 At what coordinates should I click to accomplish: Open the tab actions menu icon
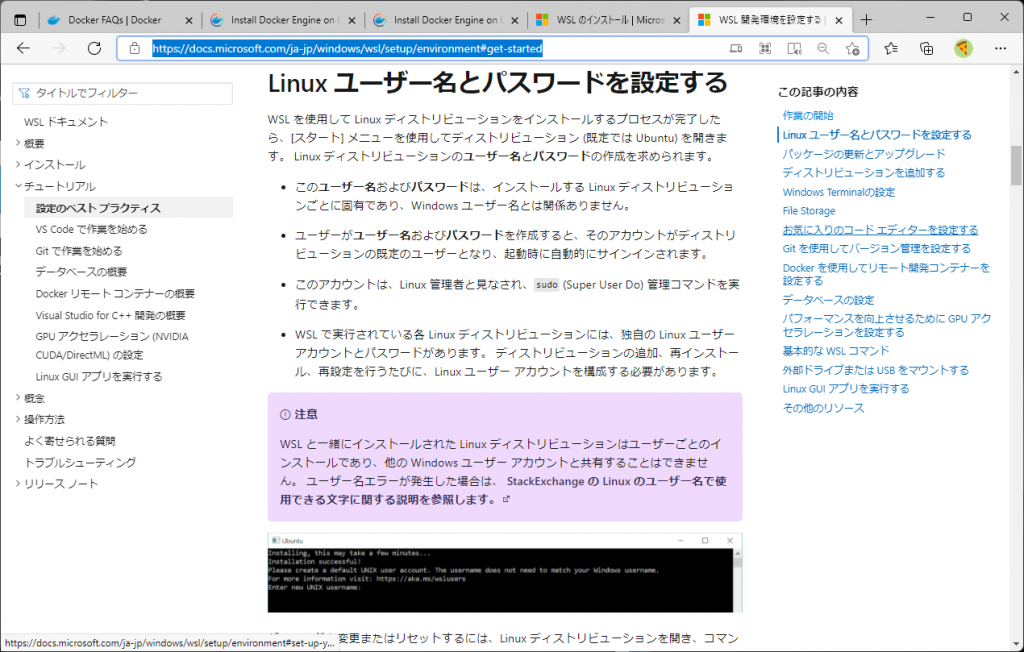pos(20,20)
